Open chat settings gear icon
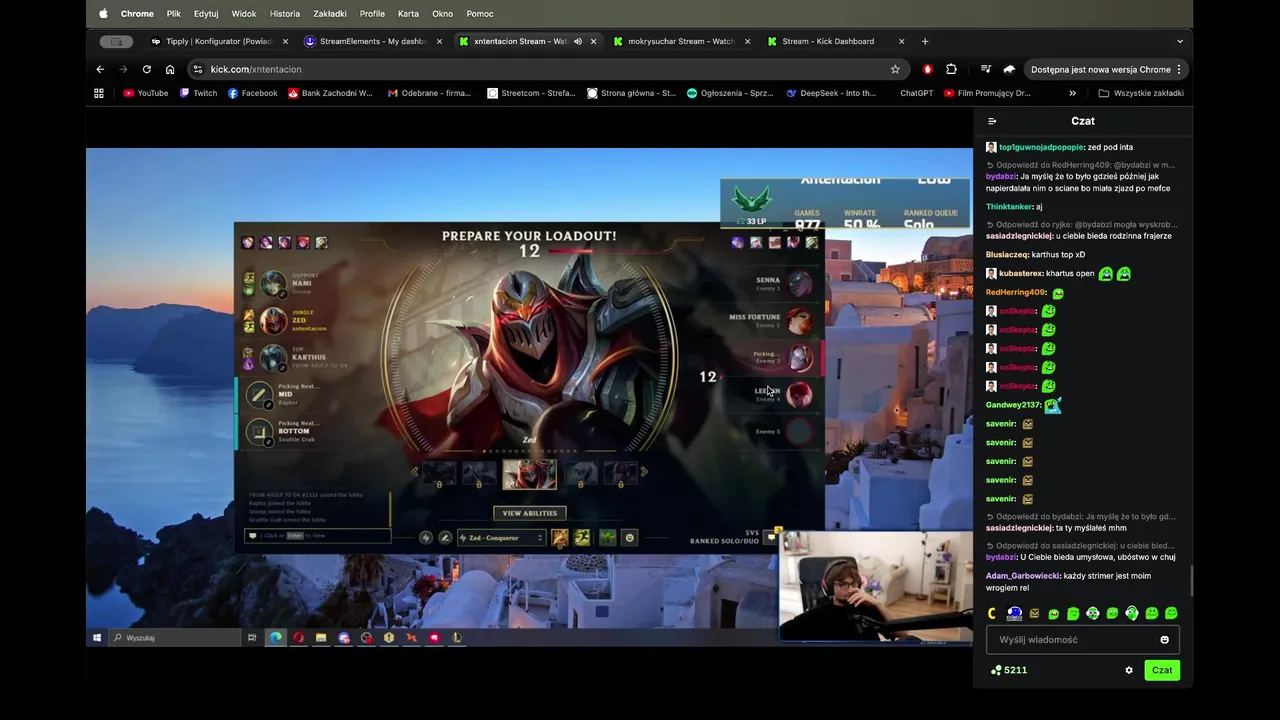The image size is (1280, 720). coord(1129,670)
